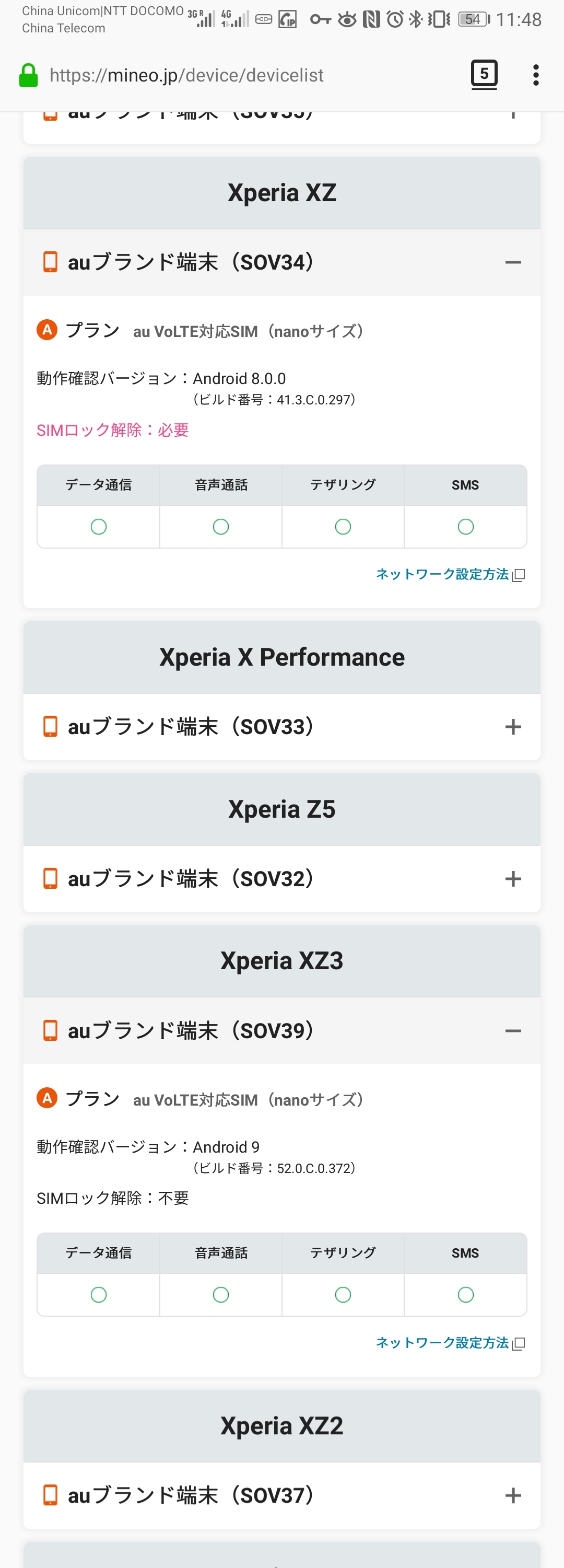Open the tab switcher showing 5 tabs
Image resolution: width=564 pixels, height=1568 pixels.
(484, 74)
